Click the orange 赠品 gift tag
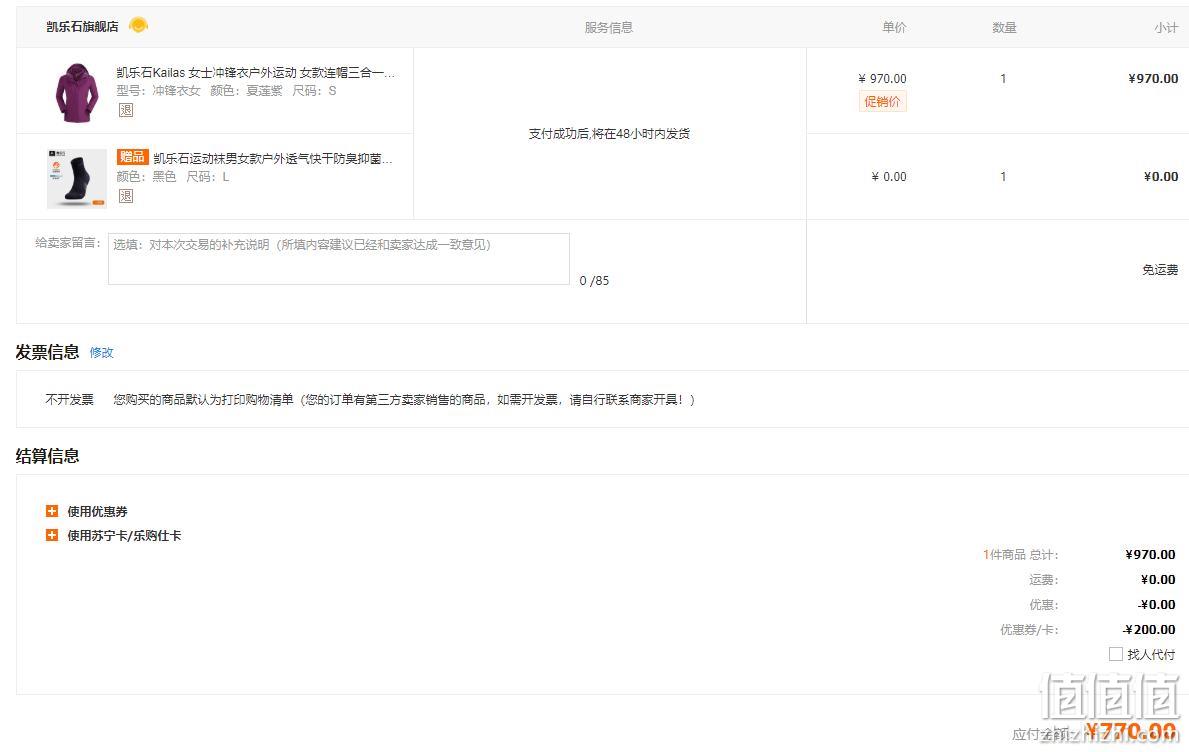Viewport: 1189px width, 752px height. click(132, 157)
